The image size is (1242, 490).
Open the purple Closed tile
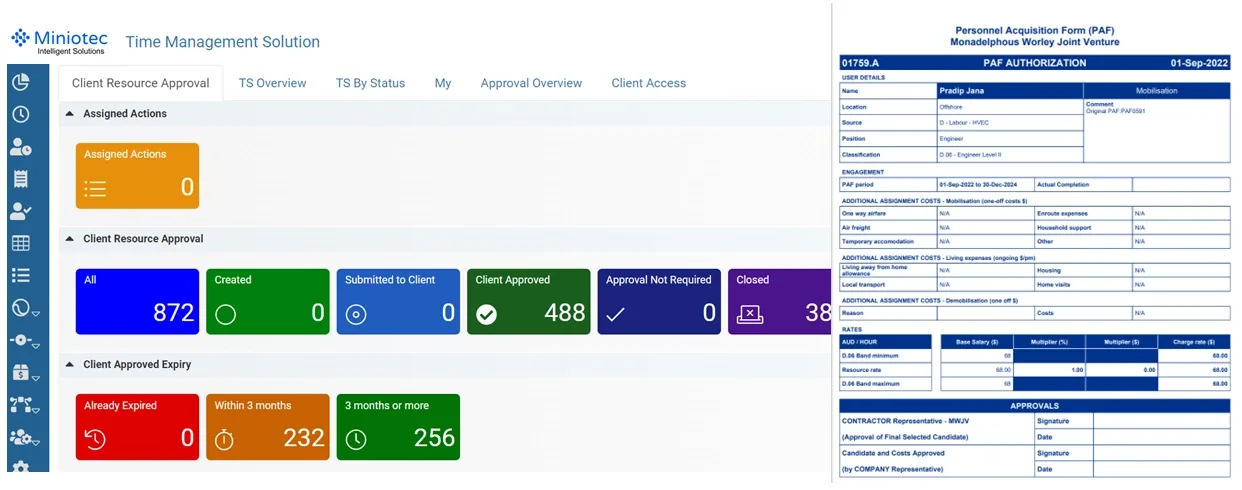click(780, 301)
